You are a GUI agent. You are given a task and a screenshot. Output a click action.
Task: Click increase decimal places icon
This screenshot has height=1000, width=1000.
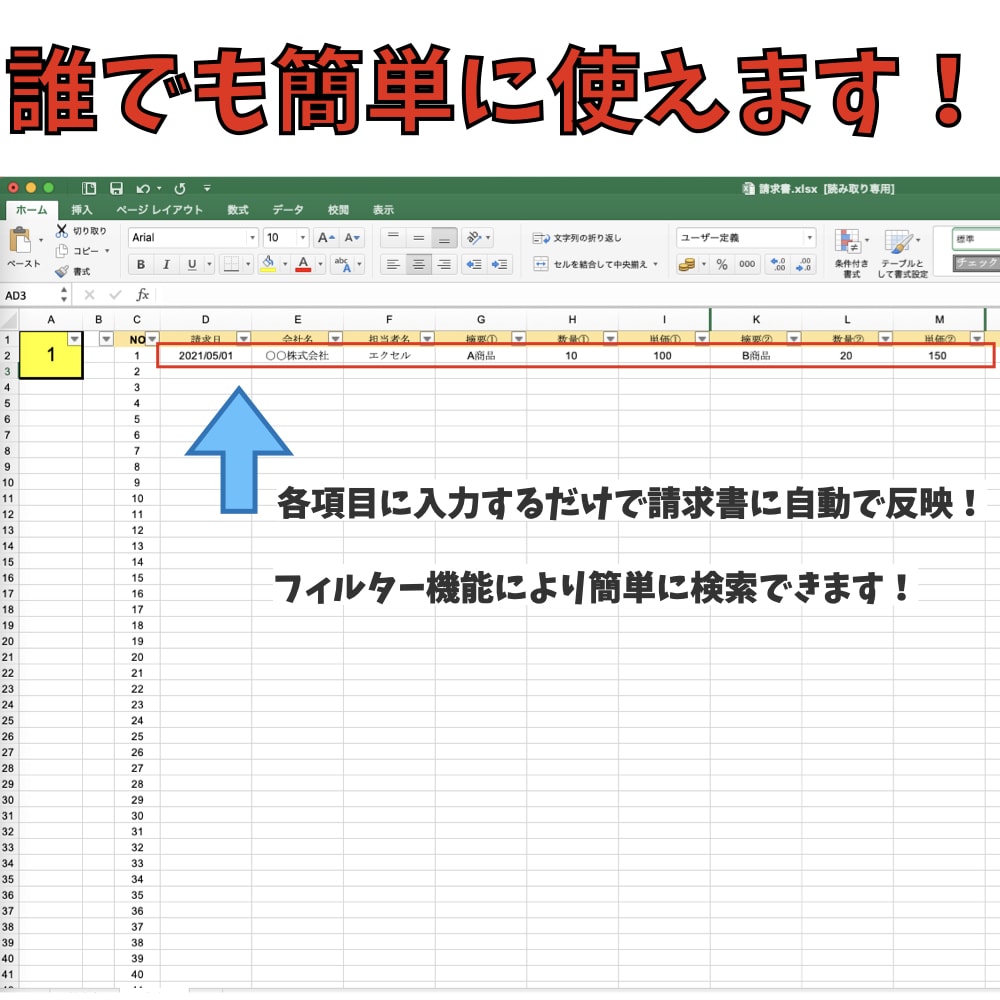tap(778, 264)
